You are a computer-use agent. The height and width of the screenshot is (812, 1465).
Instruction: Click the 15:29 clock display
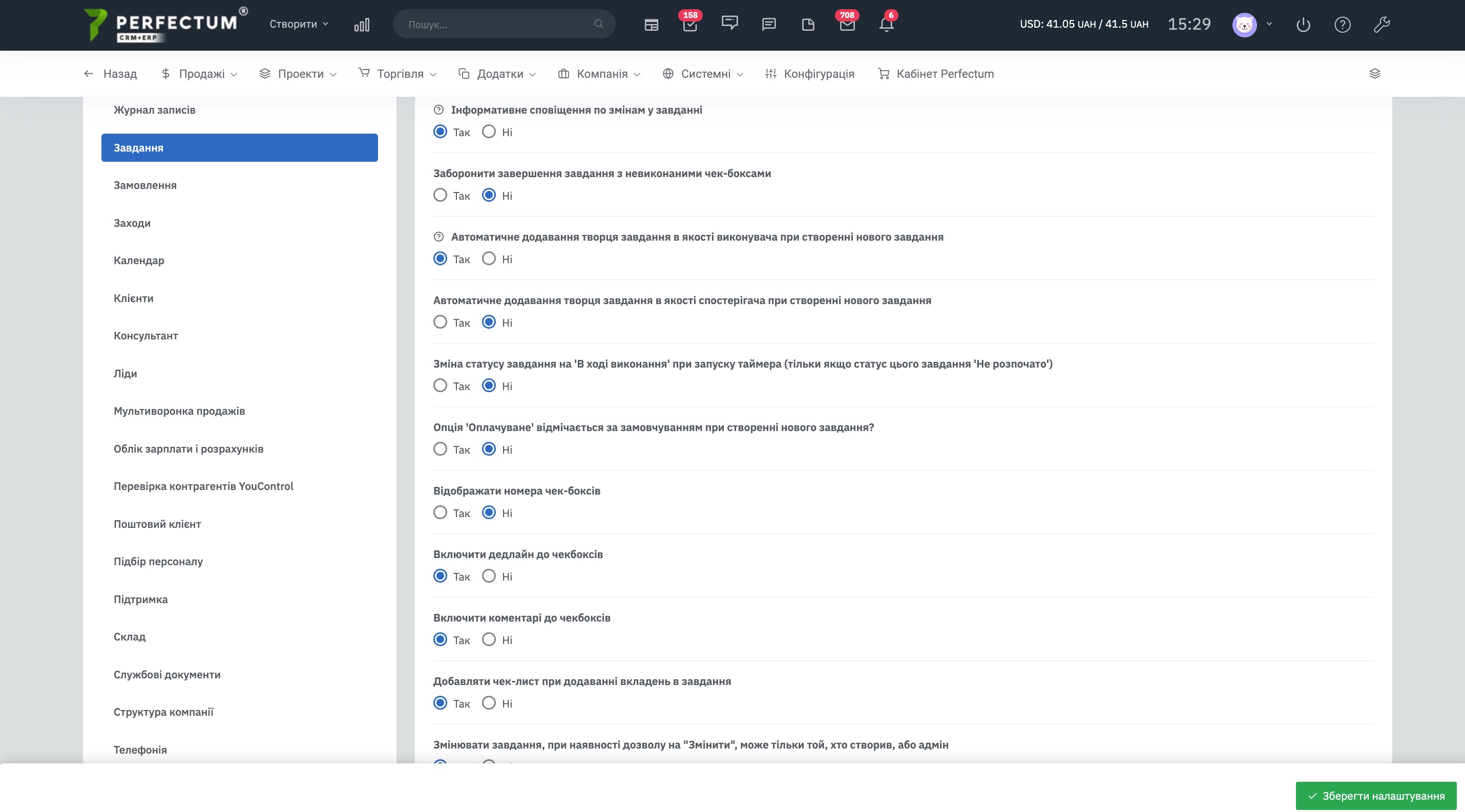pyautogui.click(x=1189, y=24)
